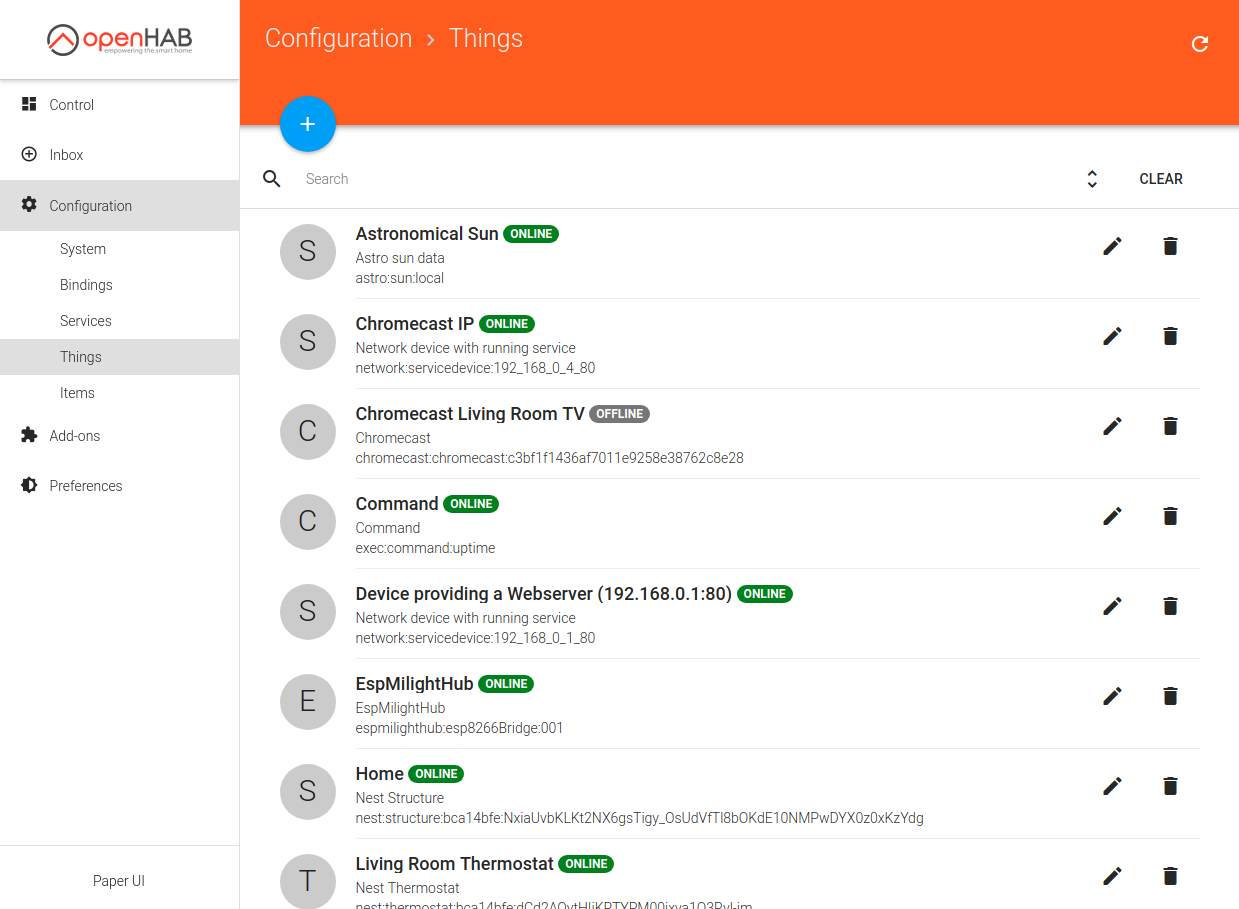Image resolution: width=1239 pixels, height=909 pixels.
Task: Expand the Configuration menu
Action: pos(91,205)
